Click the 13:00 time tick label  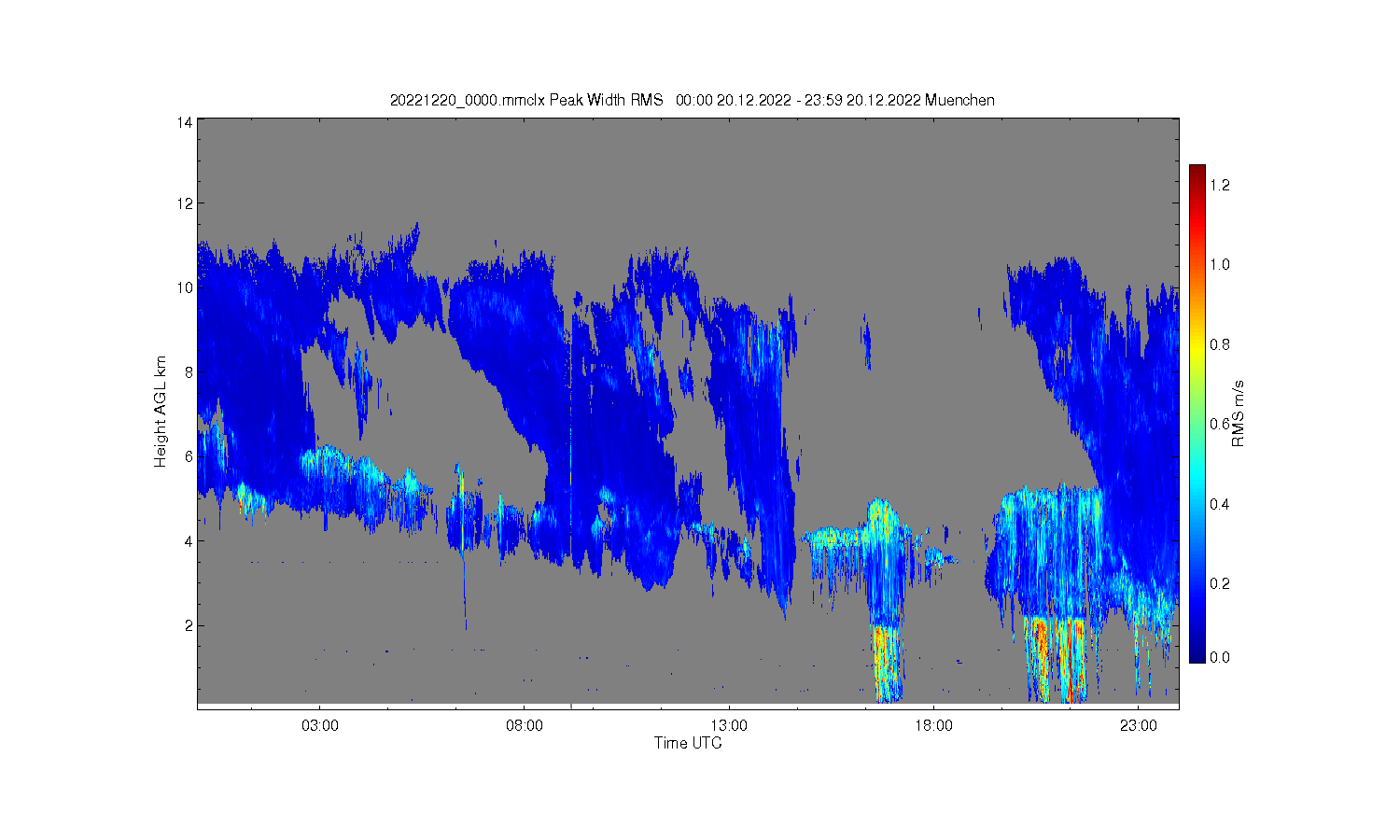729,725
